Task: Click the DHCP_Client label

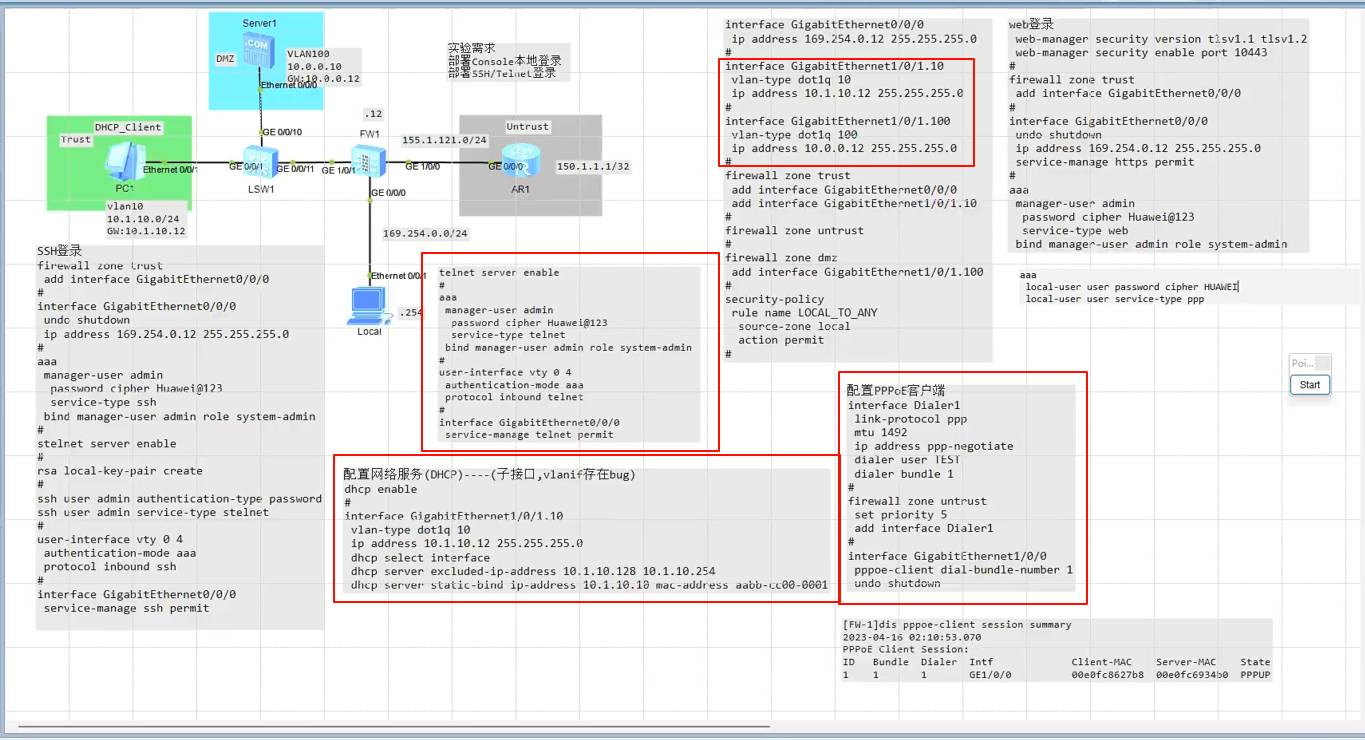Action: (128, 127)
